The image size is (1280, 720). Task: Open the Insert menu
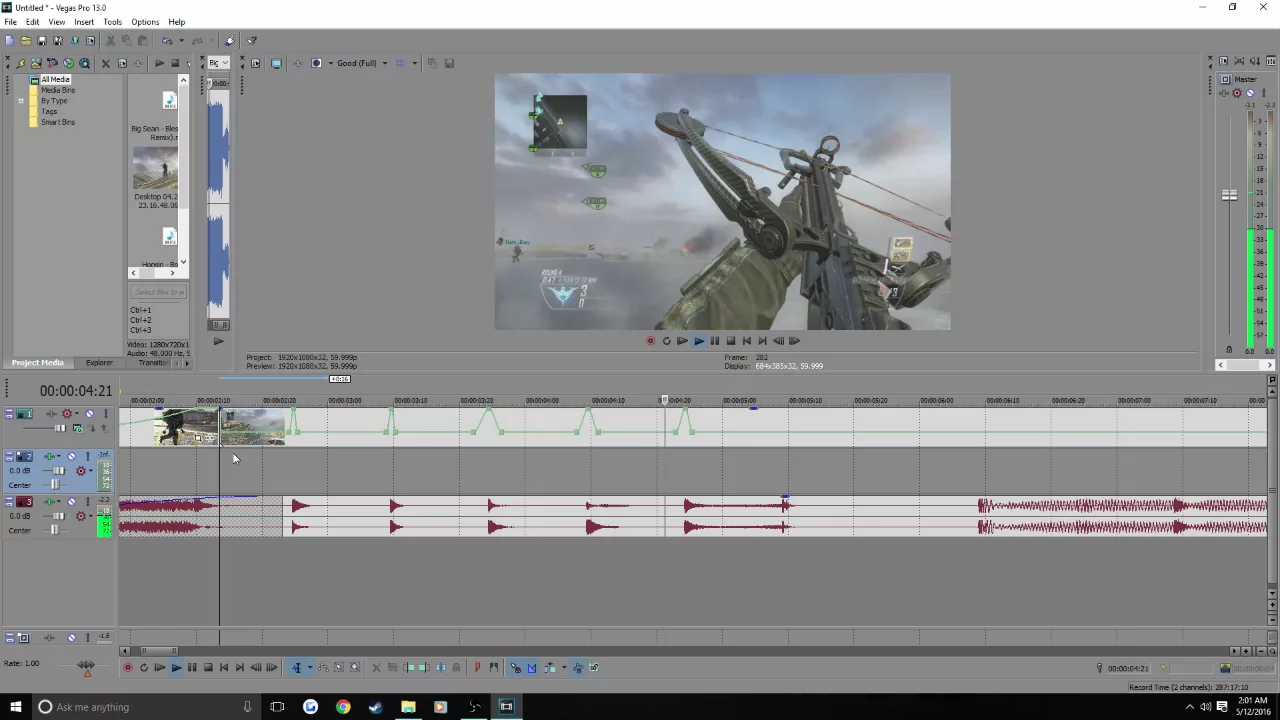[84, 22]
